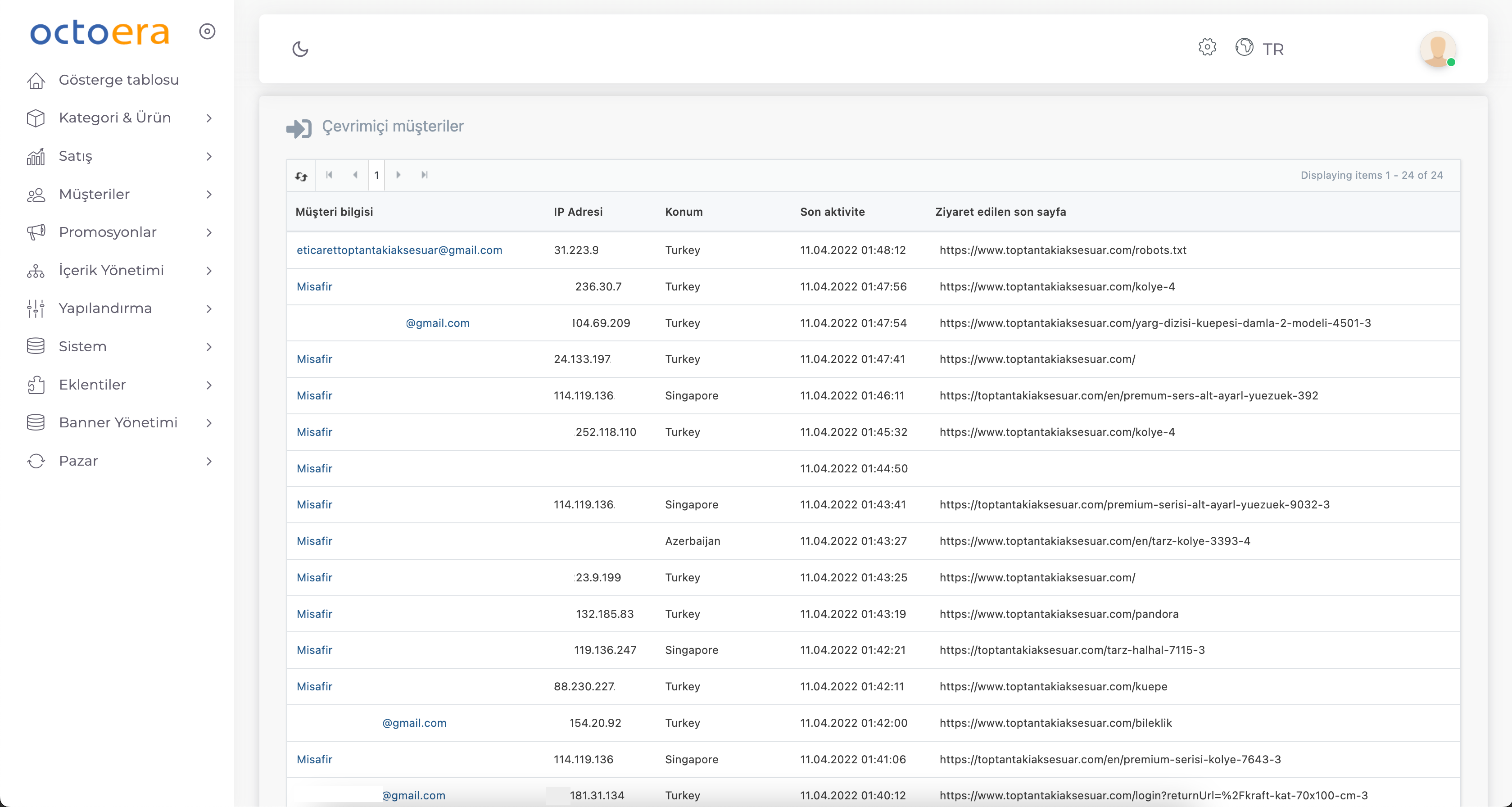
Task: Open settings gear icon in header
Action: [1207, 47]
